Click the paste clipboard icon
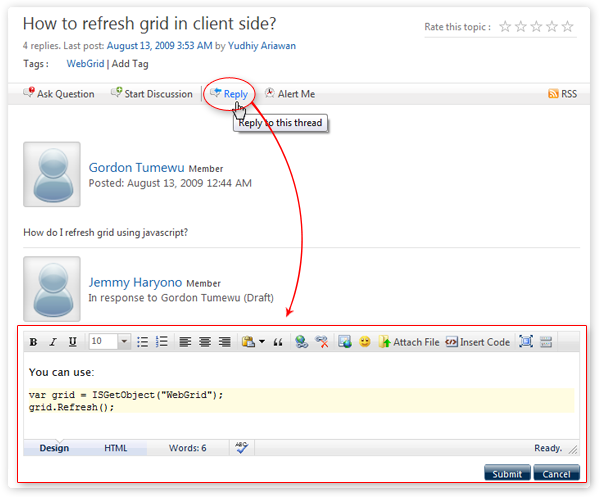600x497 pixels. [x=248, y=342]
